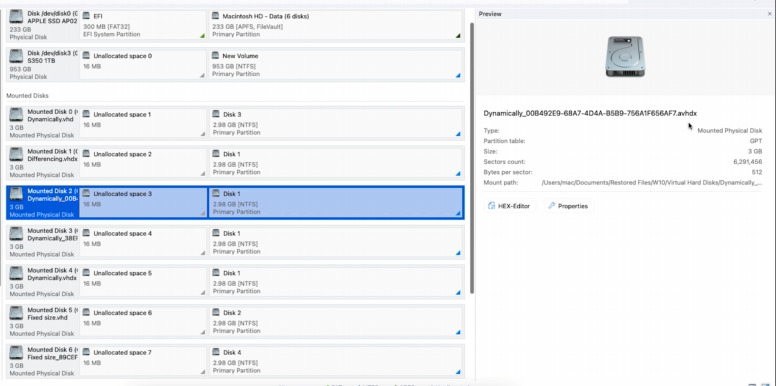Click the Partition table GPT value
Image resolution: width=776 pixels, height=386 pixels.
(x=756, y=141)
